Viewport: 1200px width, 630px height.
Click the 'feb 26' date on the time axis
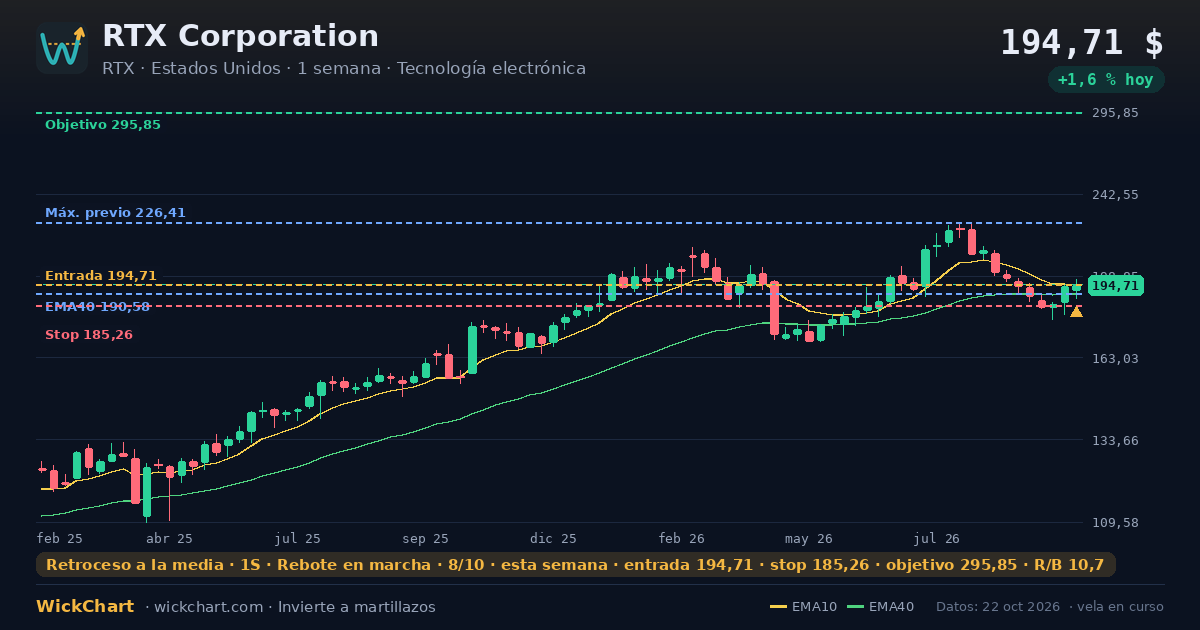click(682, 538)
